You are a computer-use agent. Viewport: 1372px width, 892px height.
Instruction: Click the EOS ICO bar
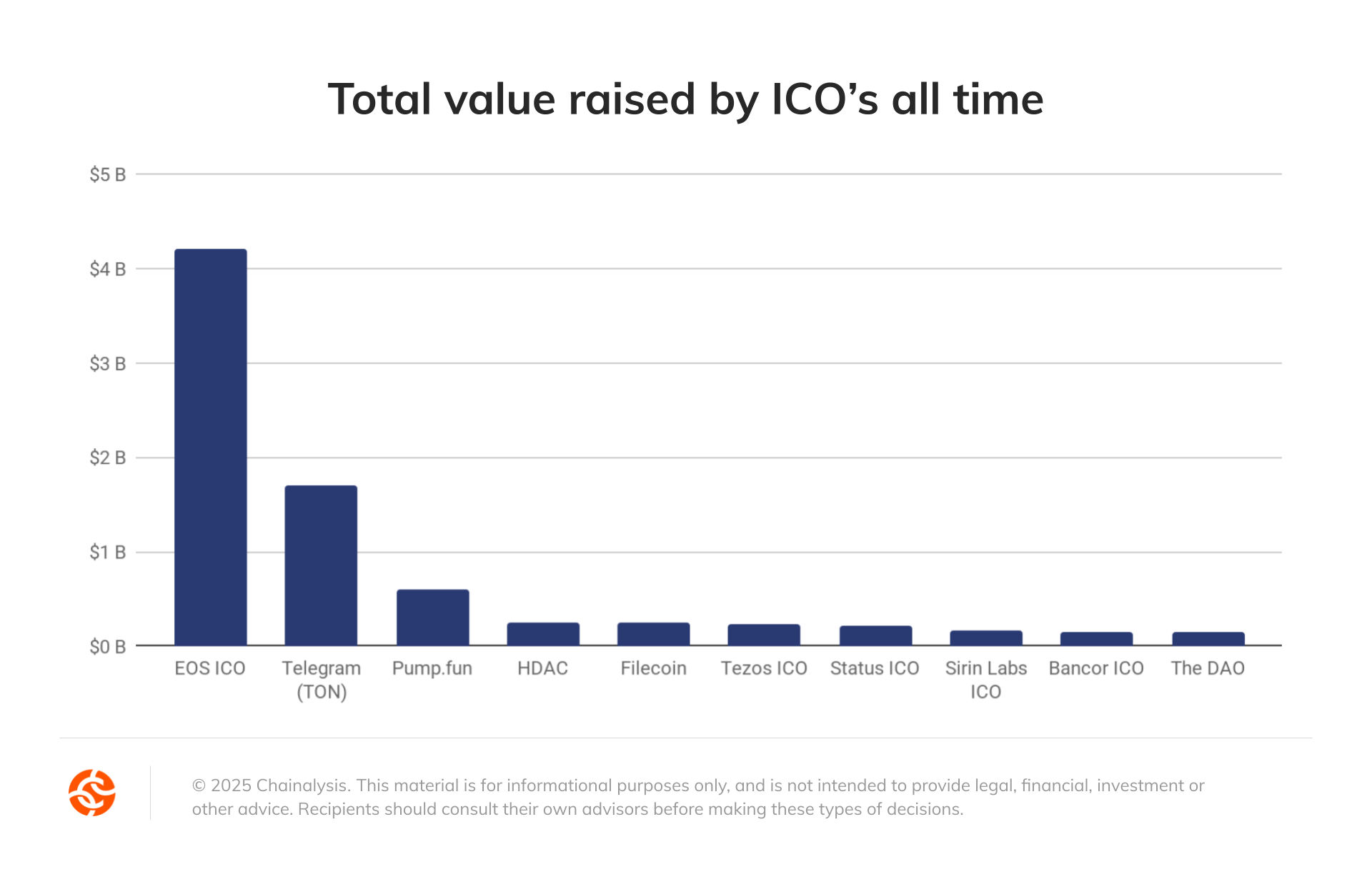click(x=211, y=447)
